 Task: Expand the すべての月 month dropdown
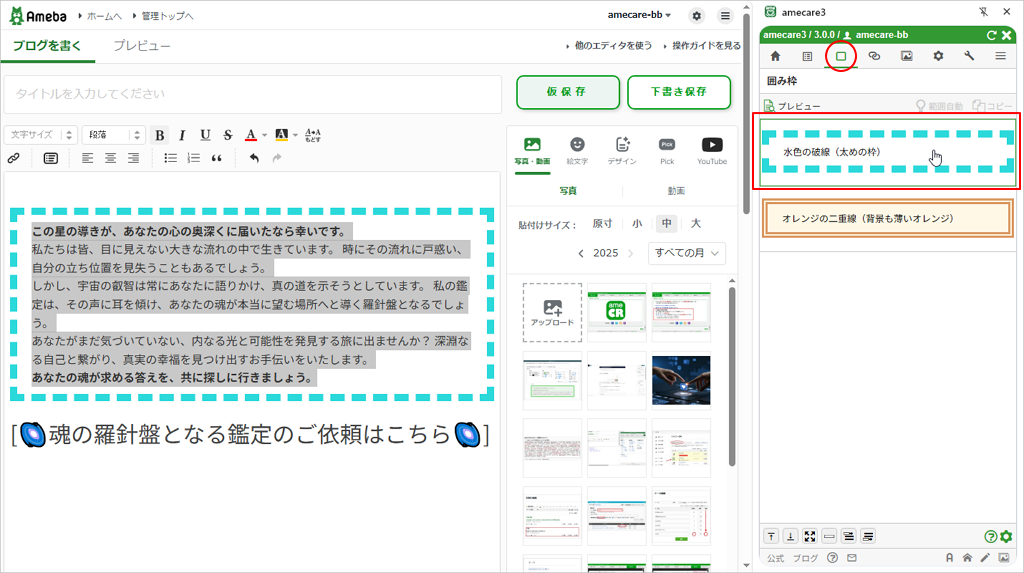pos(686,253)
